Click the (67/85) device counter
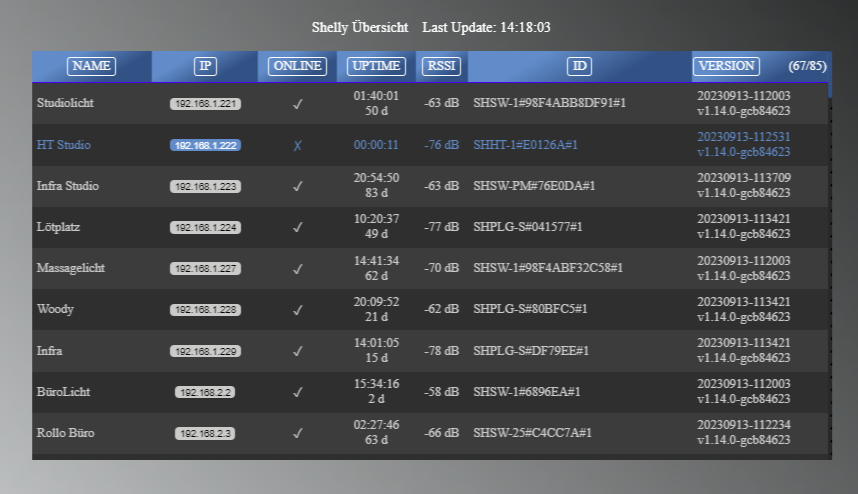858x494 pixels. (x=807, y=66)
